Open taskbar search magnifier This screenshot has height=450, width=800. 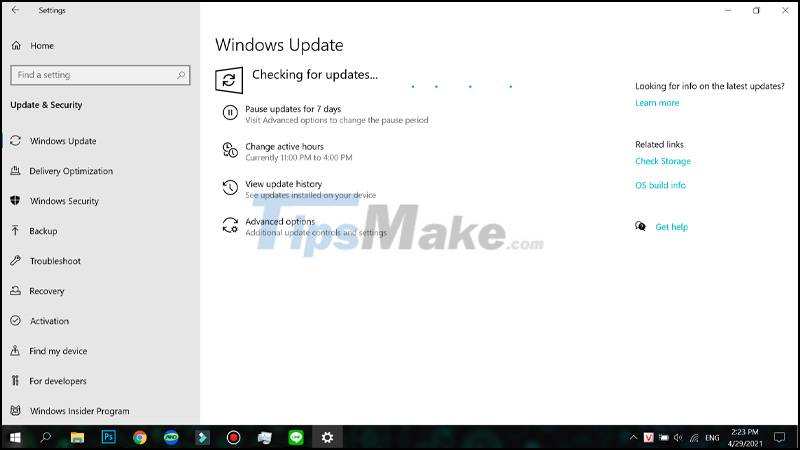(45, 437)
